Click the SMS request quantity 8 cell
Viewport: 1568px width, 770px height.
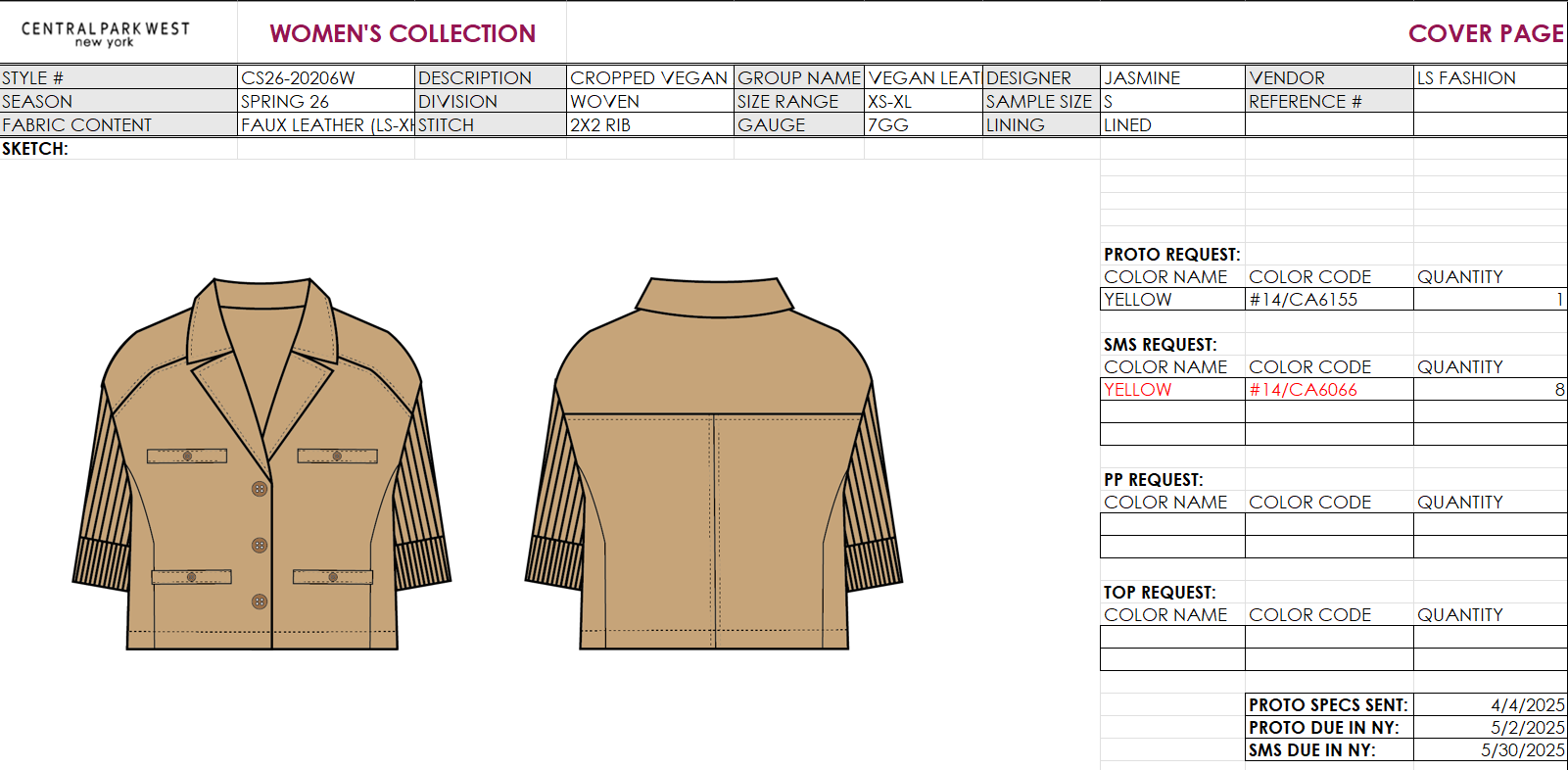click(1491, 389)
